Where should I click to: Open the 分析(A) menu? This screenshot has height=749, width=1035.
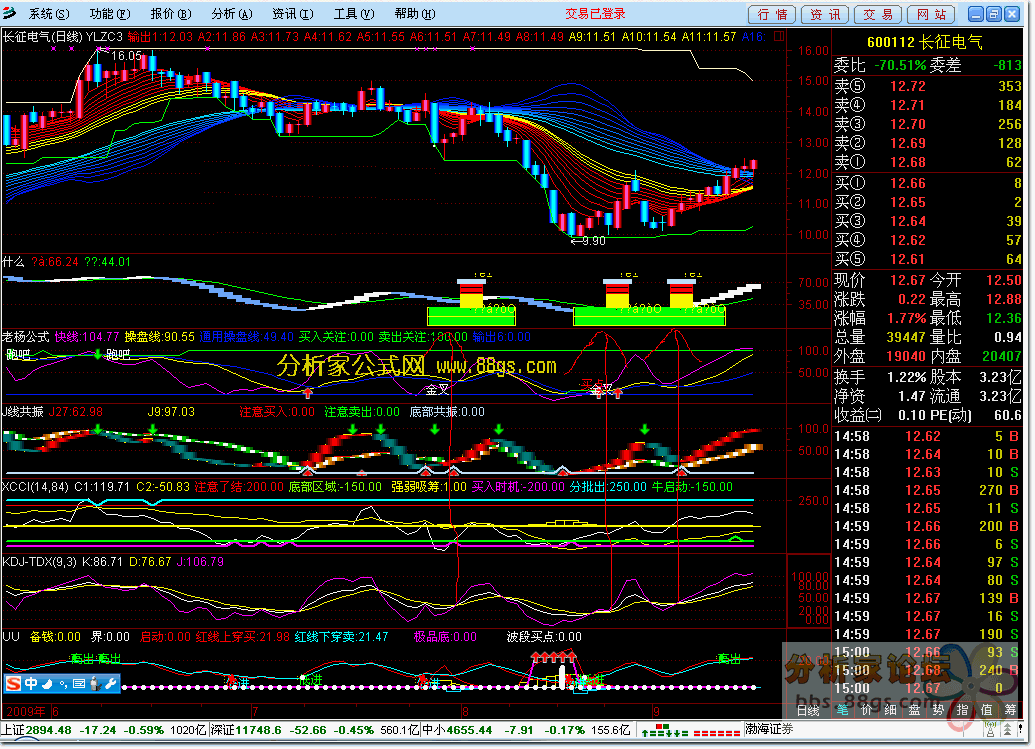pyautogui.click(x=232, y=14)
